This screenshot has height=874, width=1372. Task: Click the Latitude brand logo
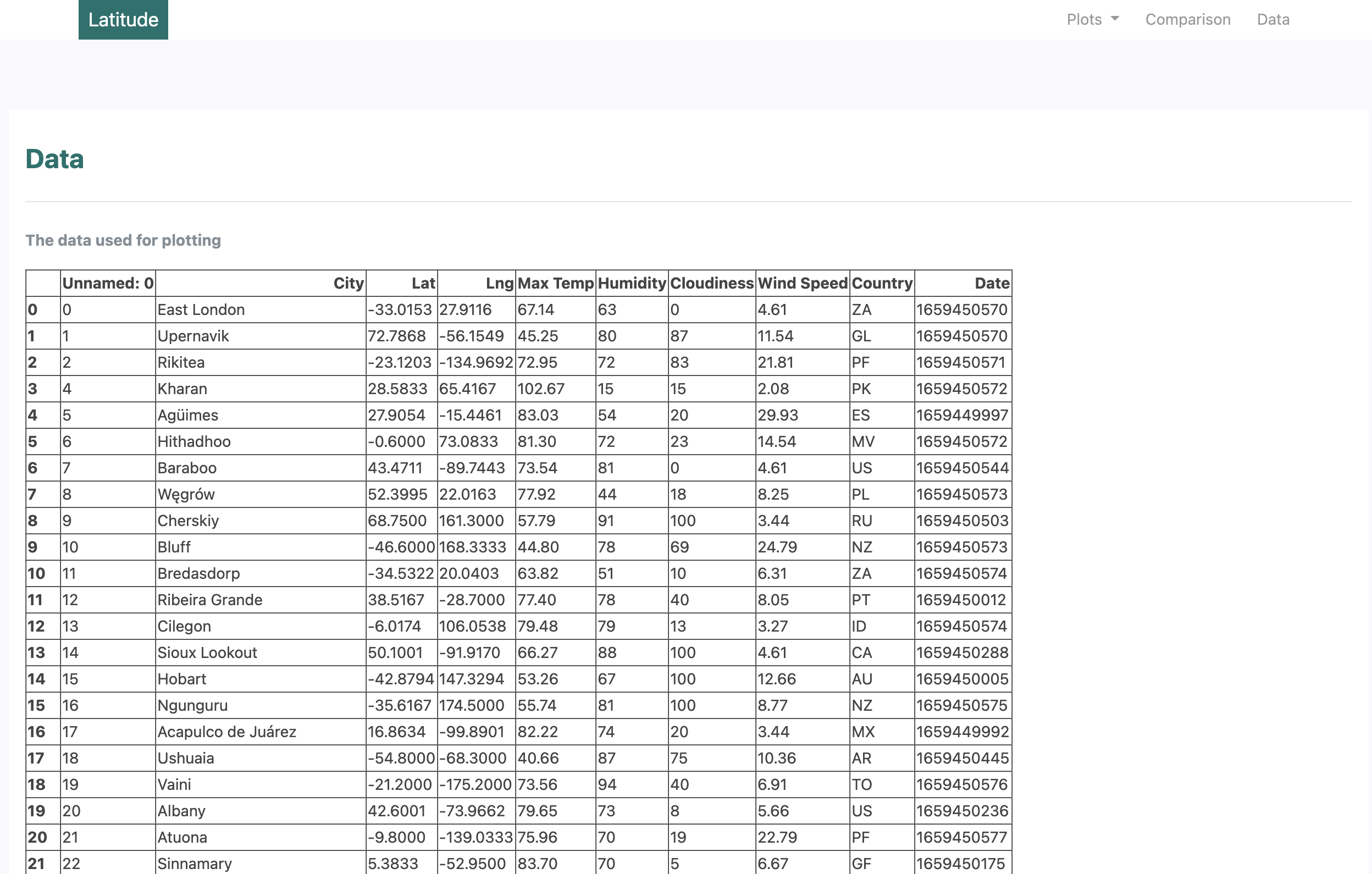123,19
